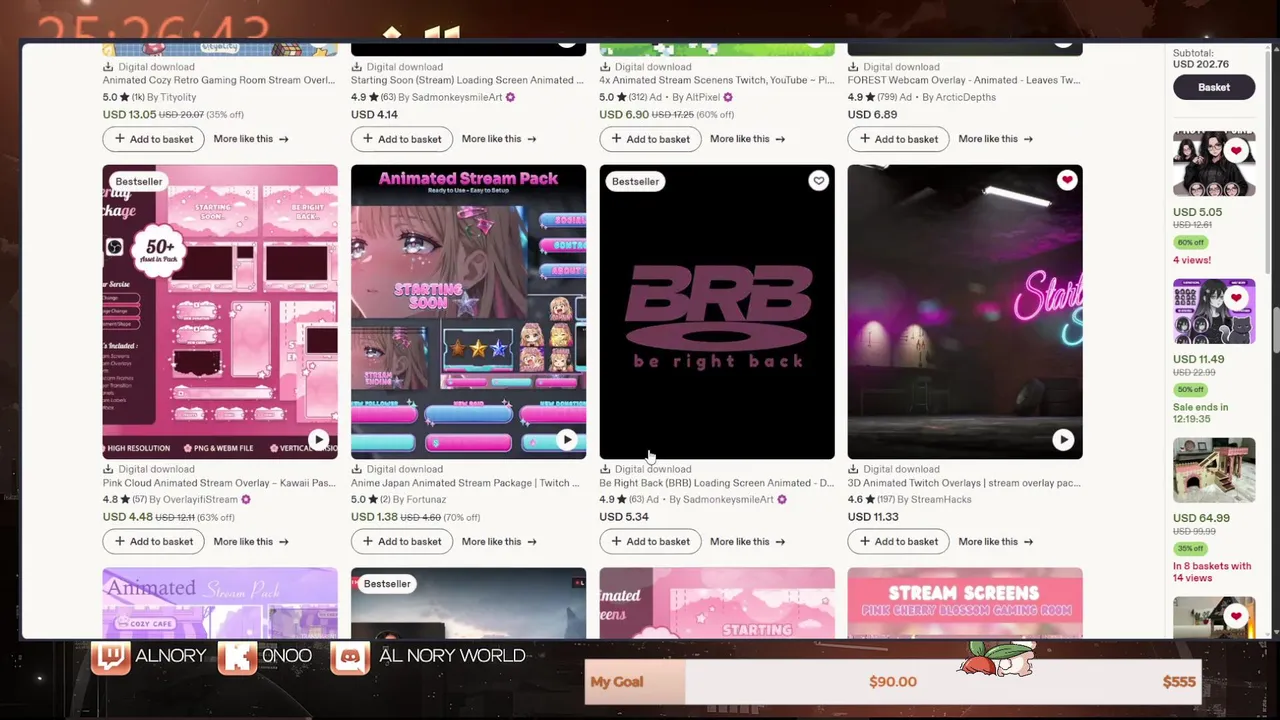See more like Be Right Back Loading Screen
1280x720 pixels.
click(x=747, y=541)
